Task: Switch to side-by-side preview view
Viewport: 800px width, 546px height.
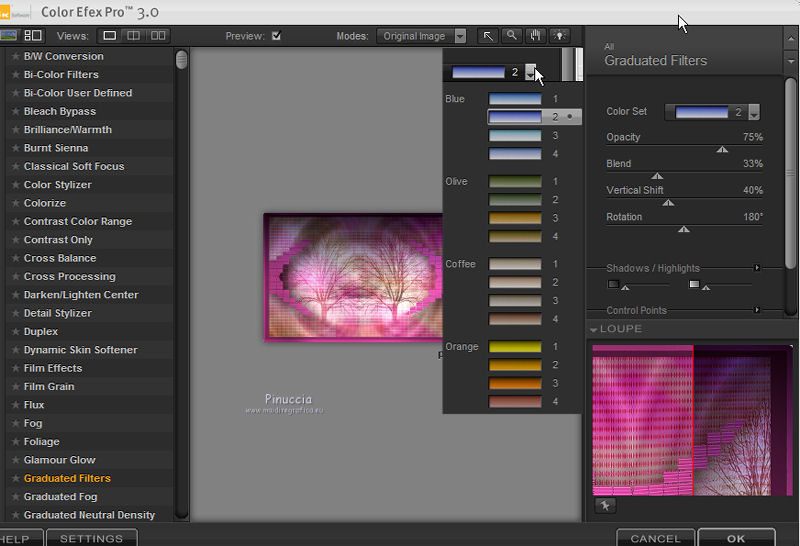Action: (158, 36)
